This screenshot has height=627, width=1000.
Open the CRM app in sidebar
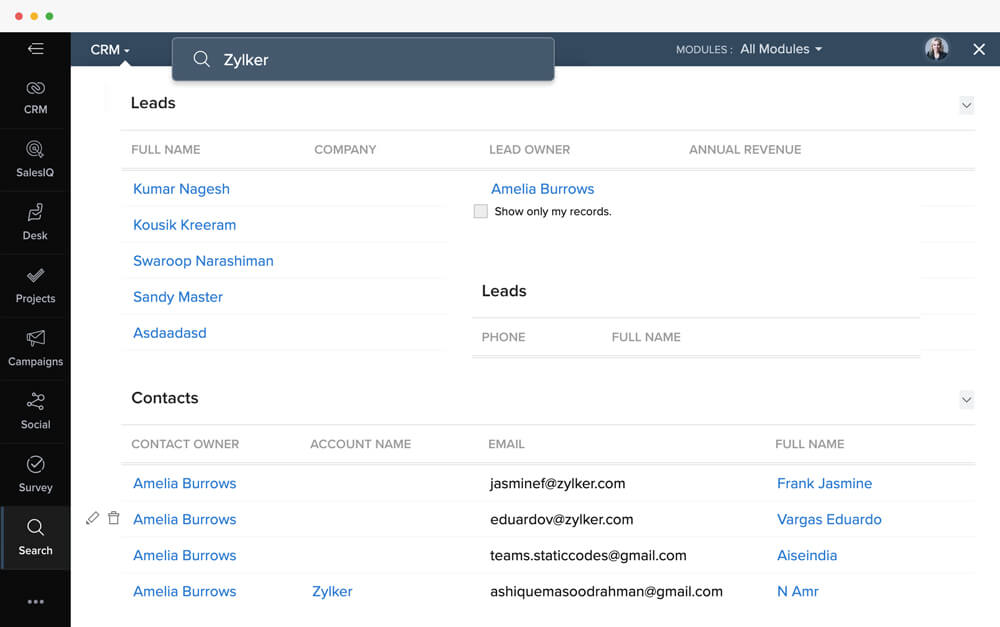pos(35,97)
